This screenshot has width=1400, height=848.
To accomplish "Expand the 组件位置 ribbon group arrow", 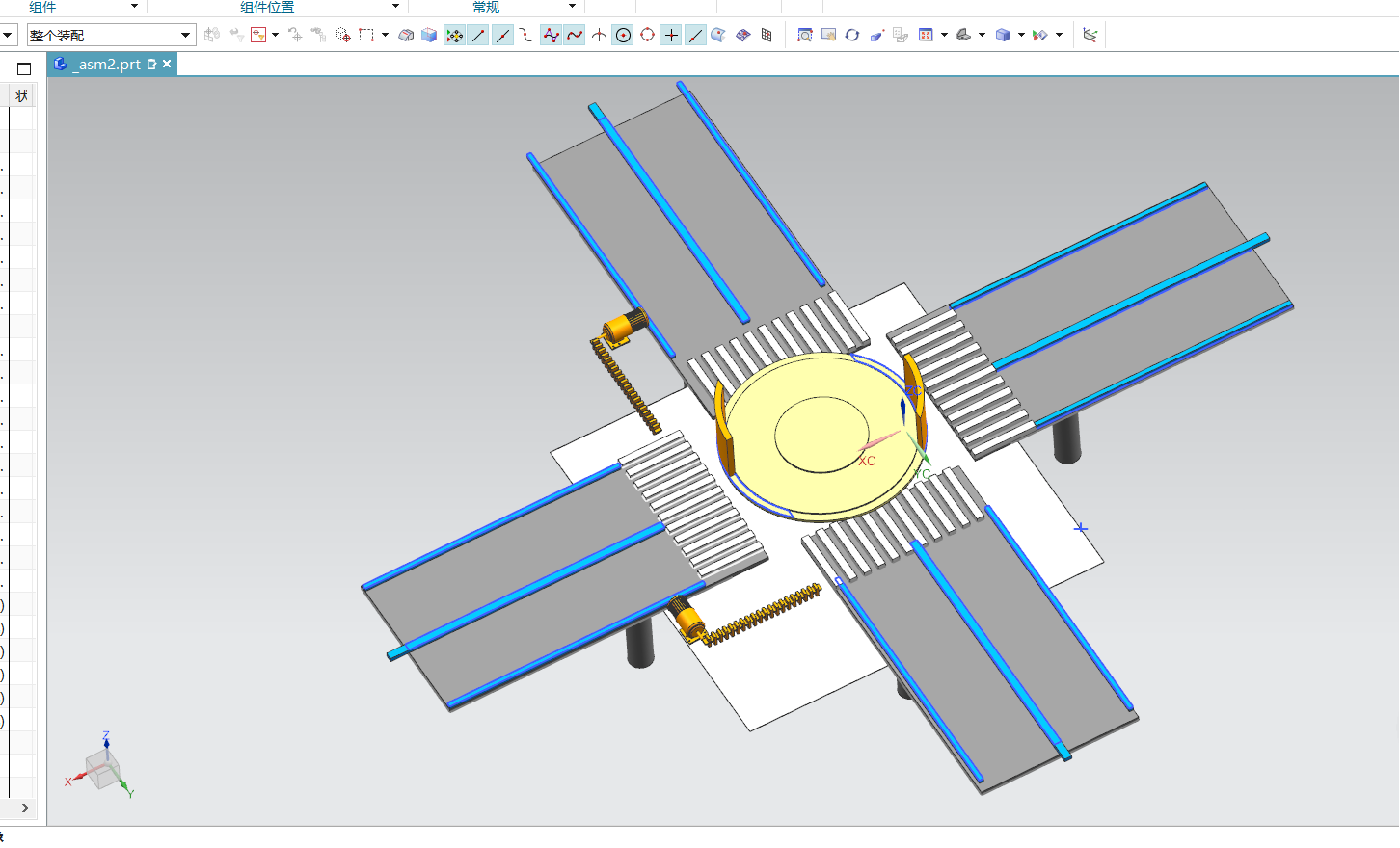I will coord(395,7).
